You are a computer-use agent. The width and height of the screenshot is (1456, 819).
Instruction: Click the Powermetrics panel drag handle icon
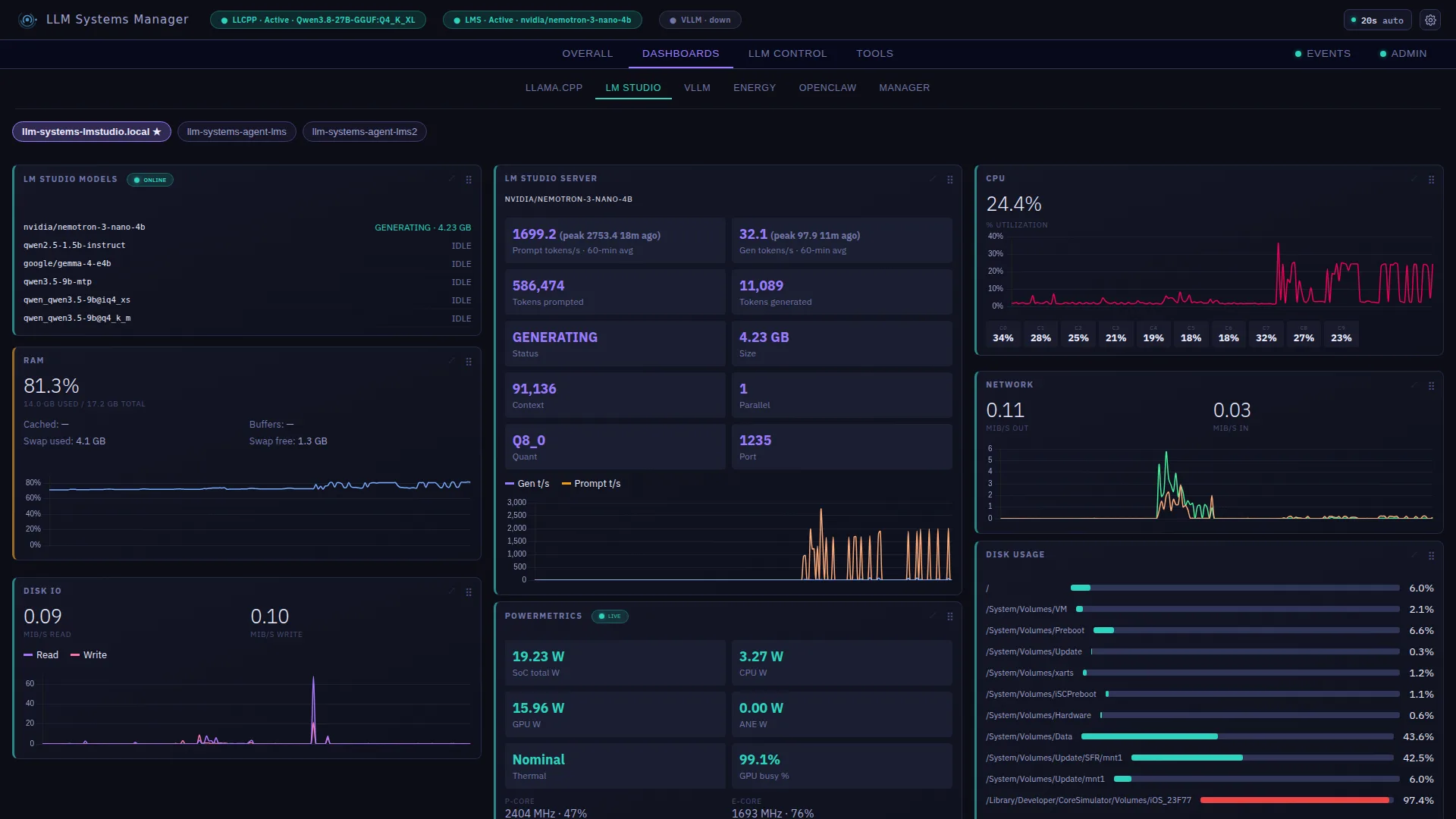click(x=950, y=617)
